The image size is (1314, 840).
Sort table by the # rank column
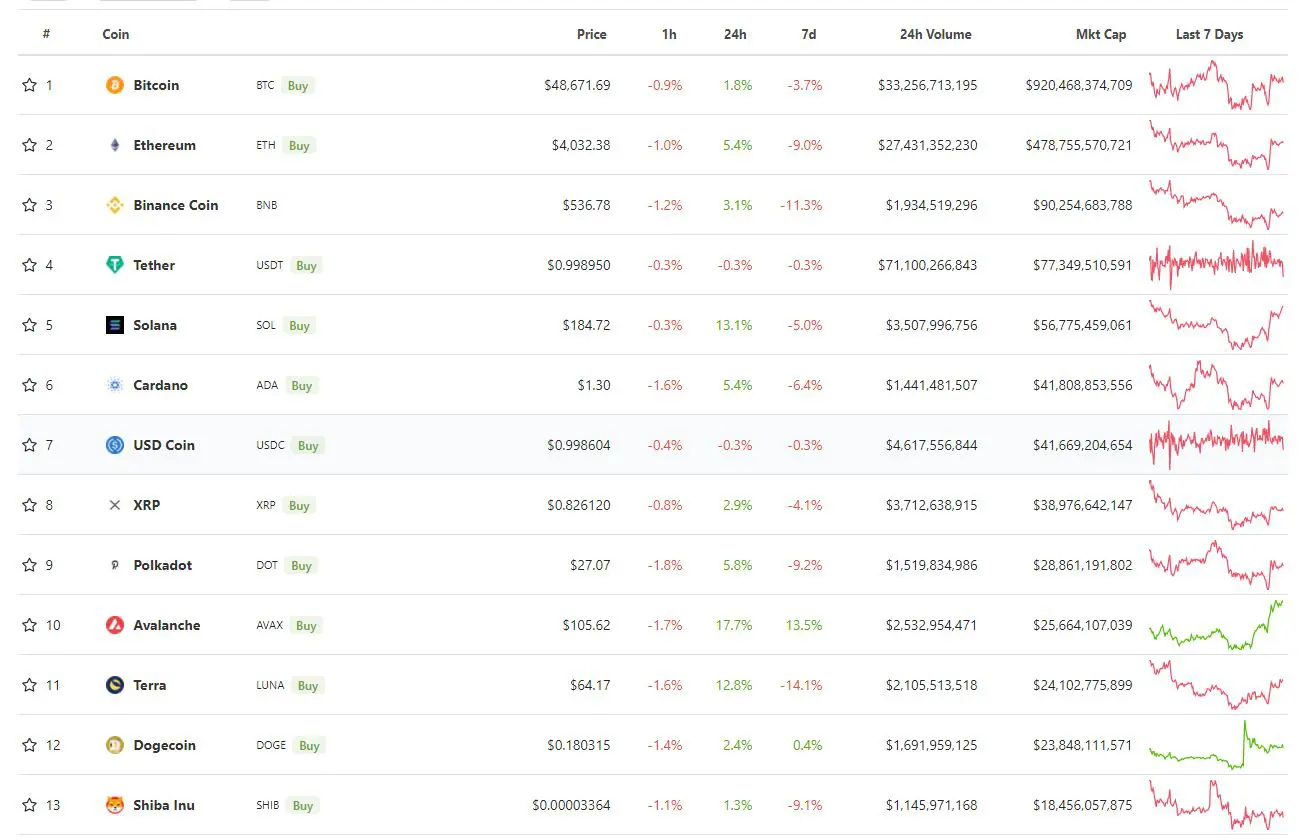pyautogui.click(x=46, y=34)
